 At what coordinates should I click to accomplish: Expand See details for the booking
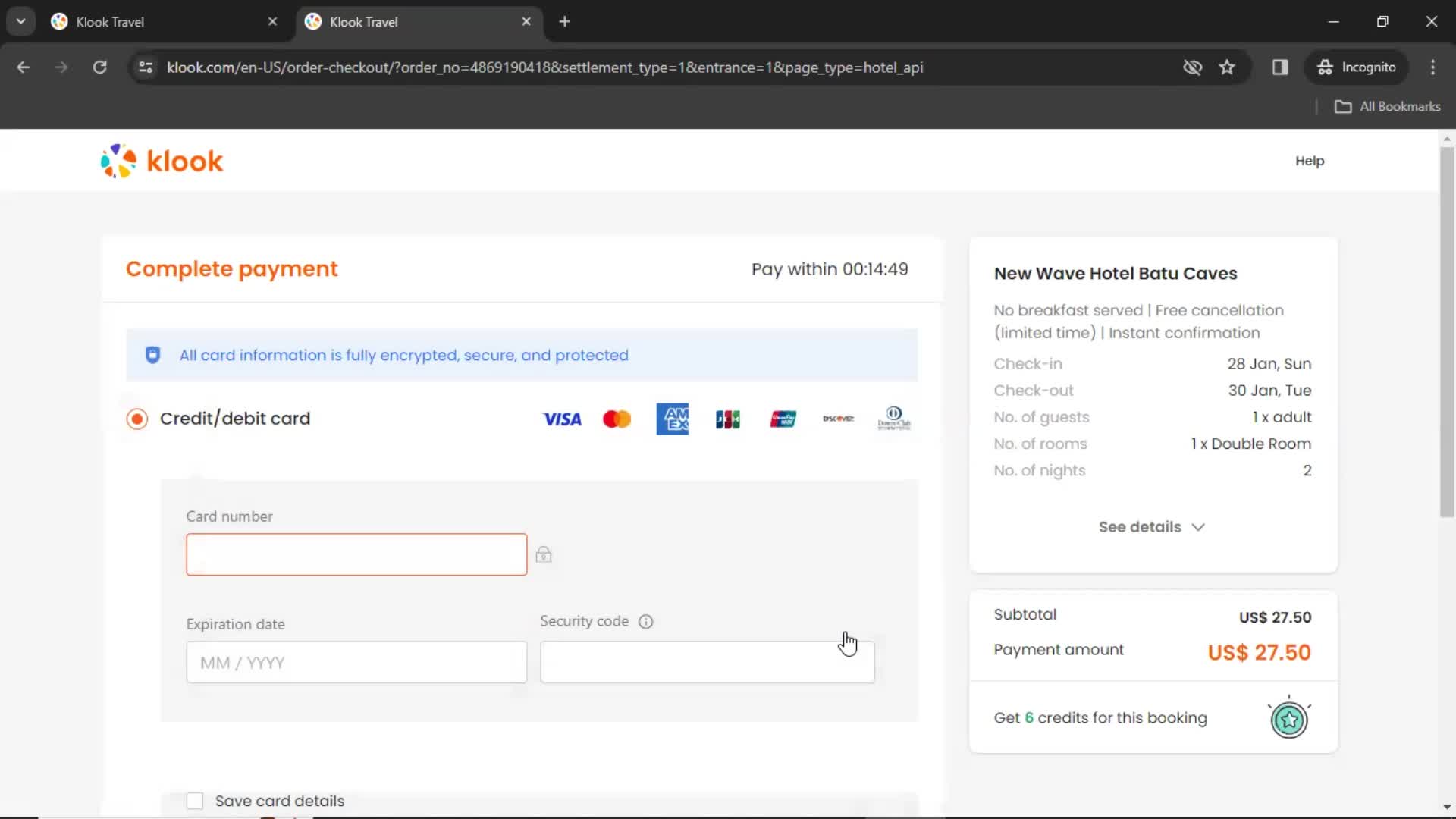[1152, 527]
